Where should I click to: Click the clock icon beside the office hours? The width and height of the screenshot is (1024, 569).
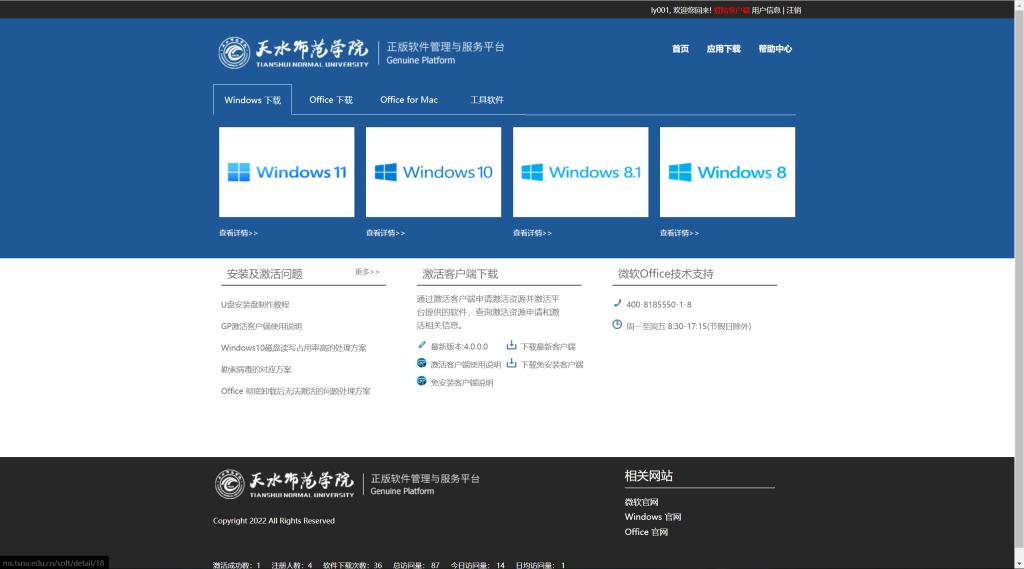pos(617,325)
